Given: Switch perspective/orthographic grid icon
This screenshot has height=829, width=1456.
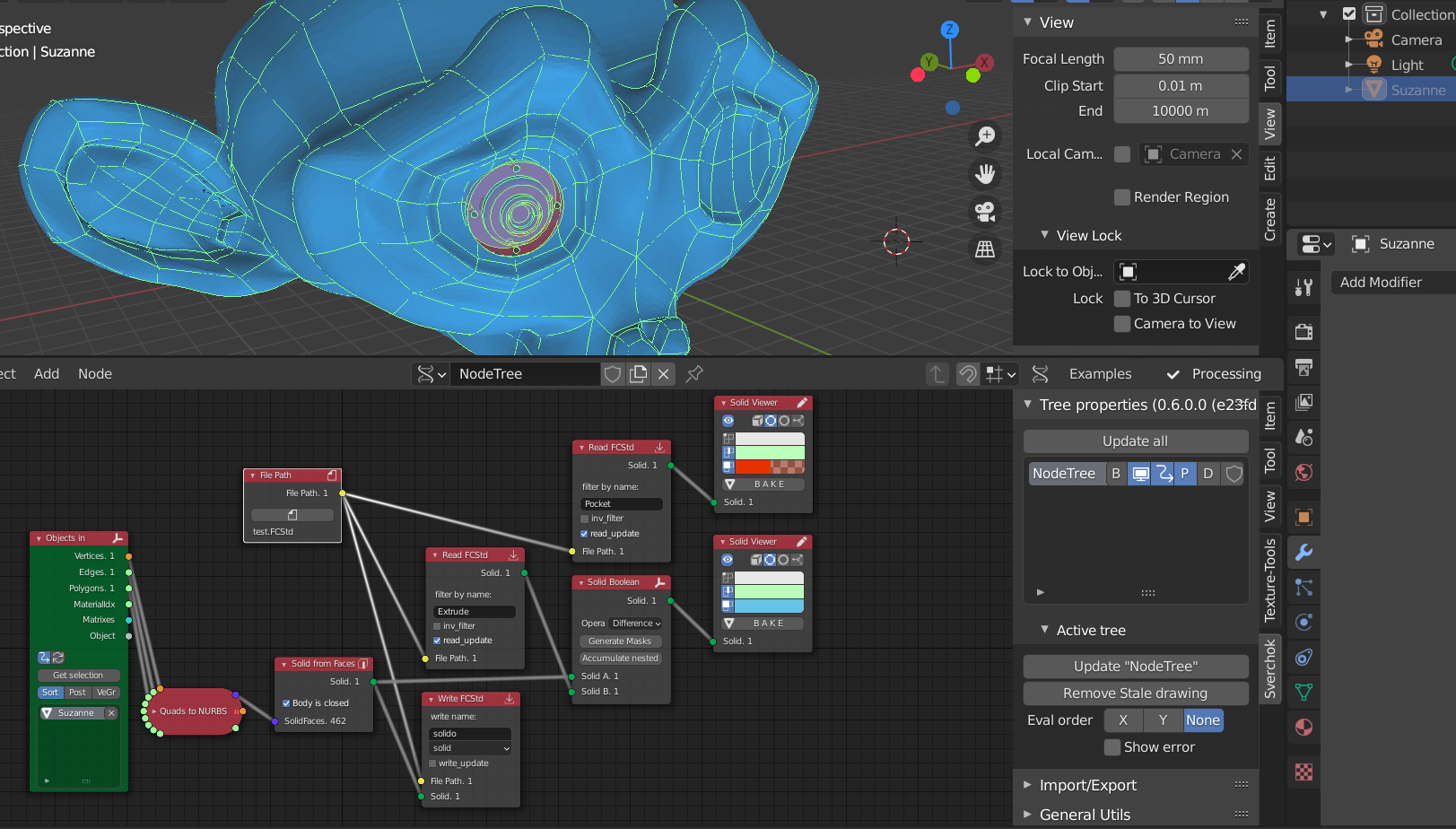Looking at the screenshot, I should [985, 249].
